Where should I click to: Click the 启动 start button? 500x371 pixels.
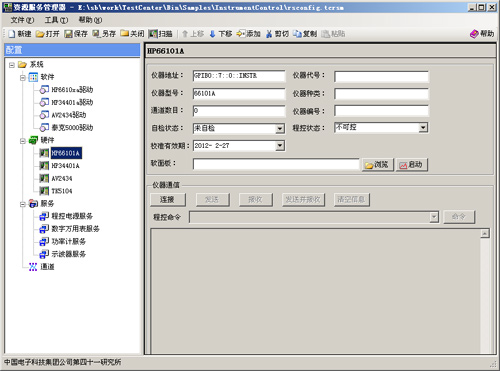tap(412, 165)
